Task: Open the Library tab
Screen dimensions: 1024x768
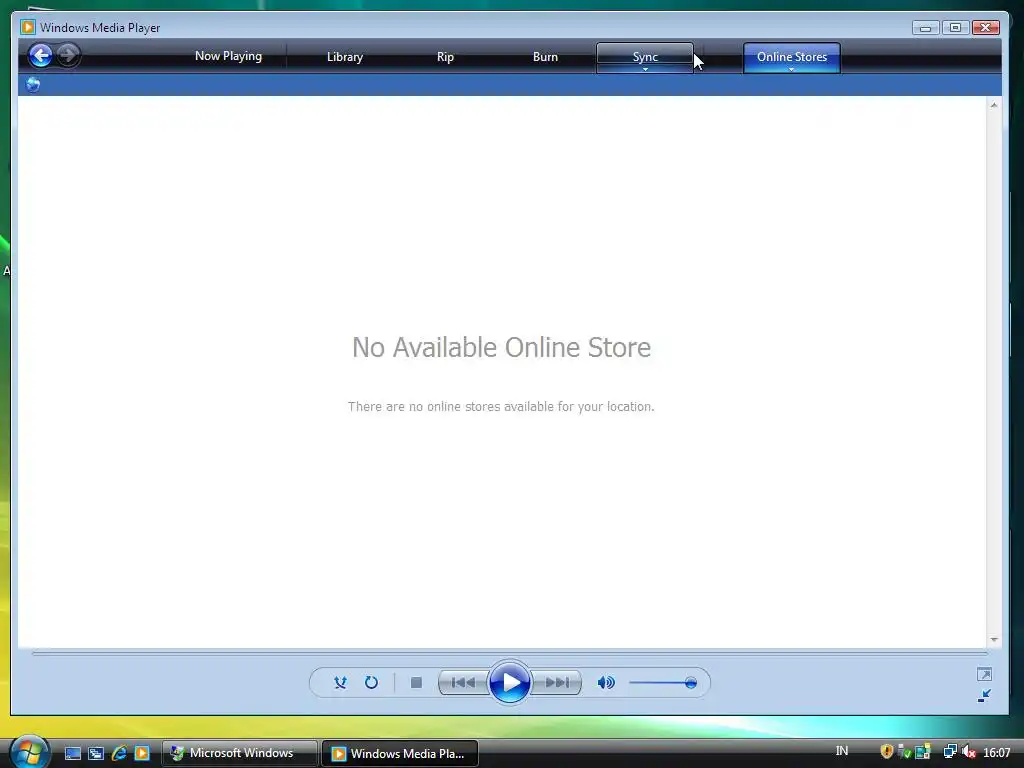Action: point(345,57)
